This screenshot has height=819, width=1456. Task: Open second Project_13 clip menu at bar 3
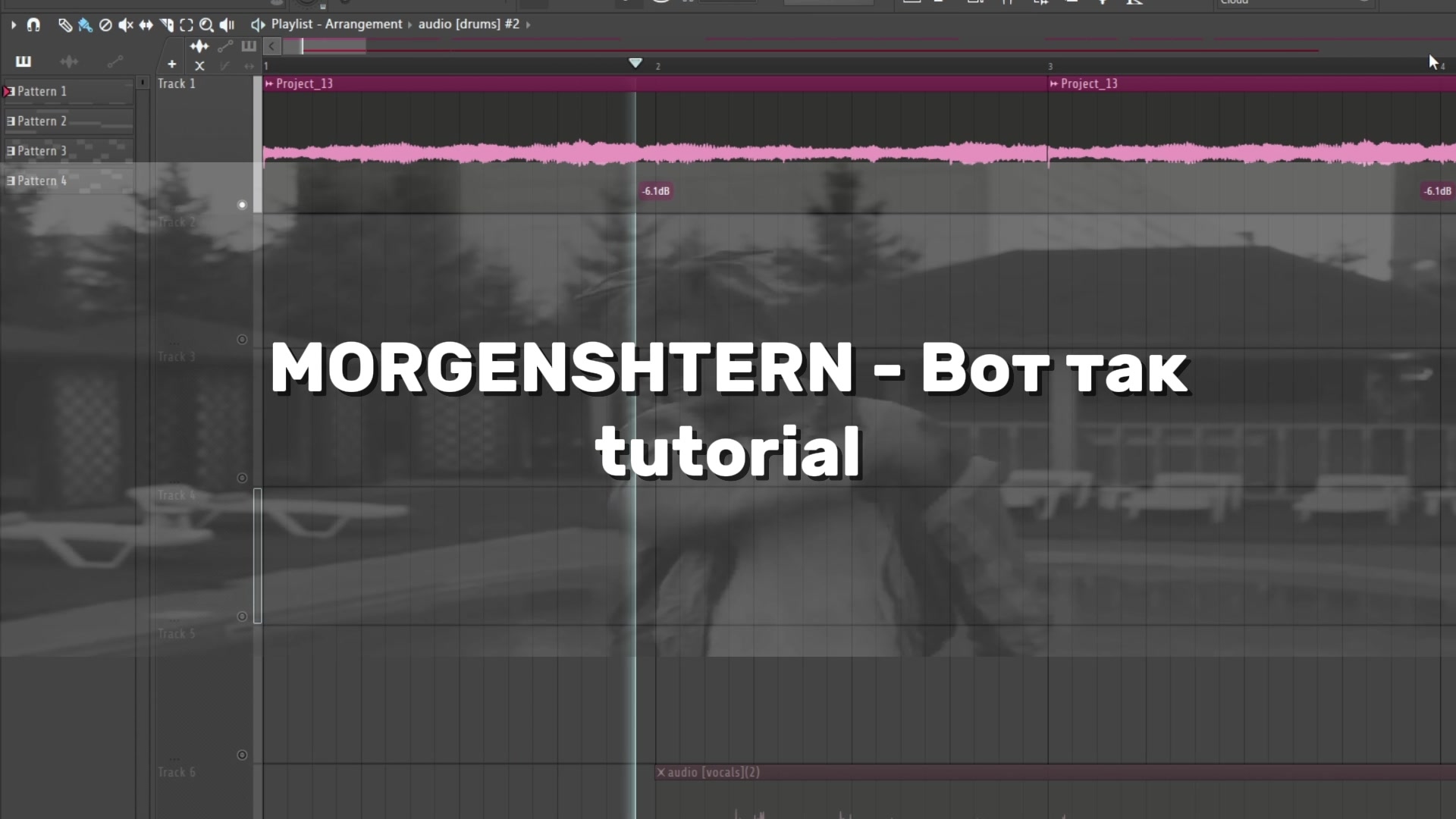tap(1054, 83)
